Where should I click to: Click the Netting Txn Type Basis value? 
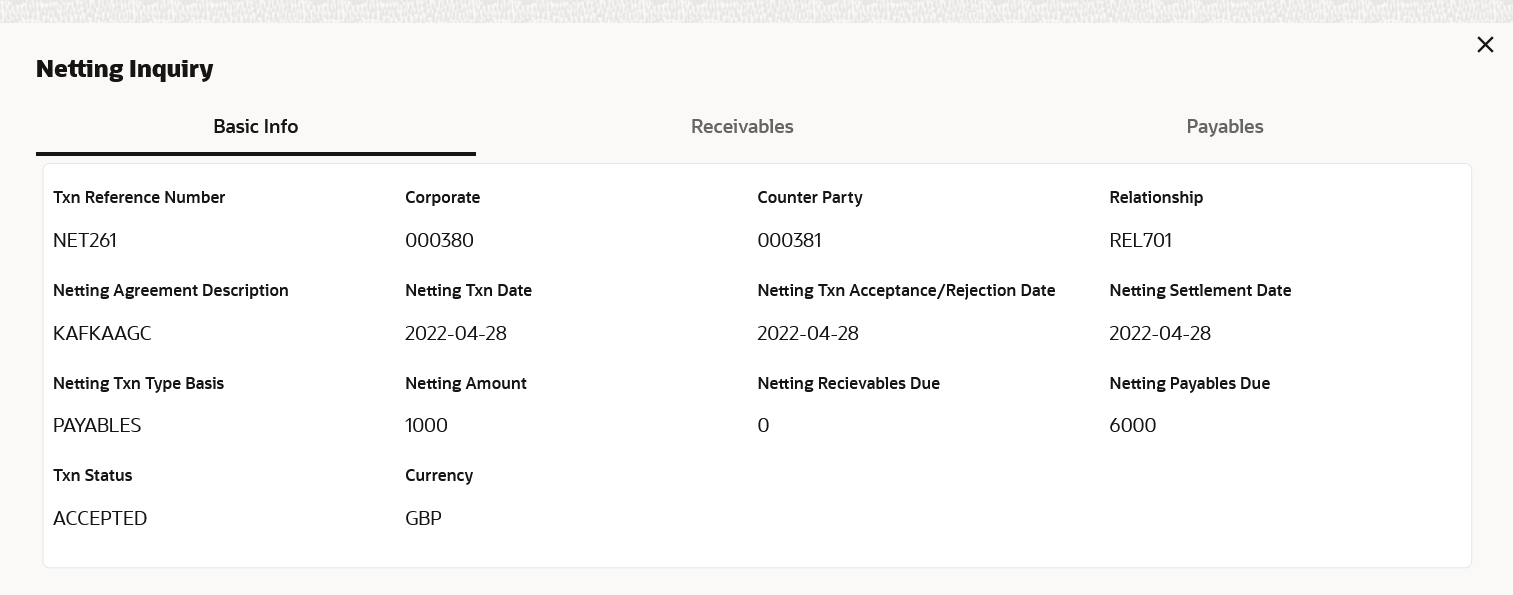click(x=97, y=426)
